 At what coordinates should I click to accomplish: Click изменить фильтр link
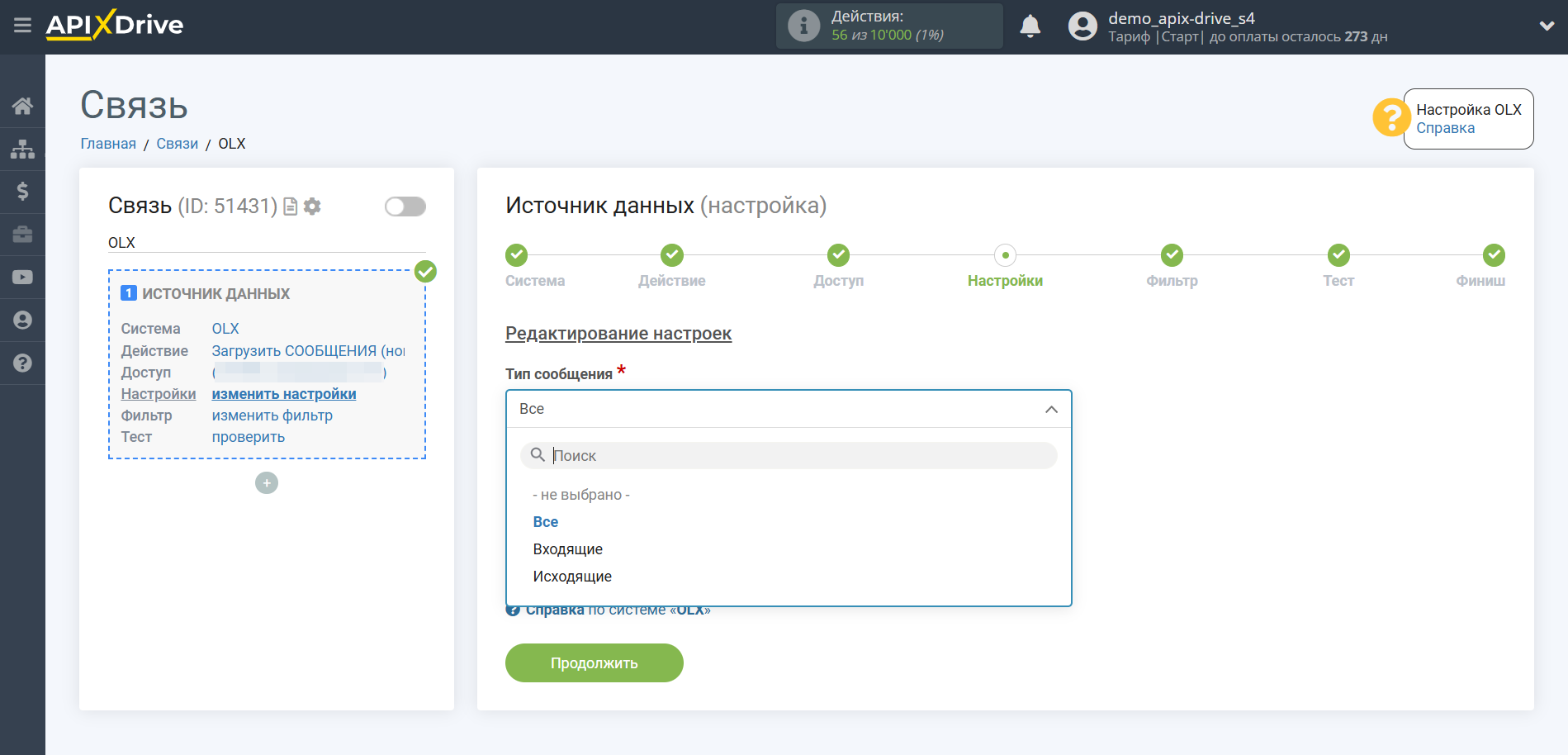pos(272,415)
